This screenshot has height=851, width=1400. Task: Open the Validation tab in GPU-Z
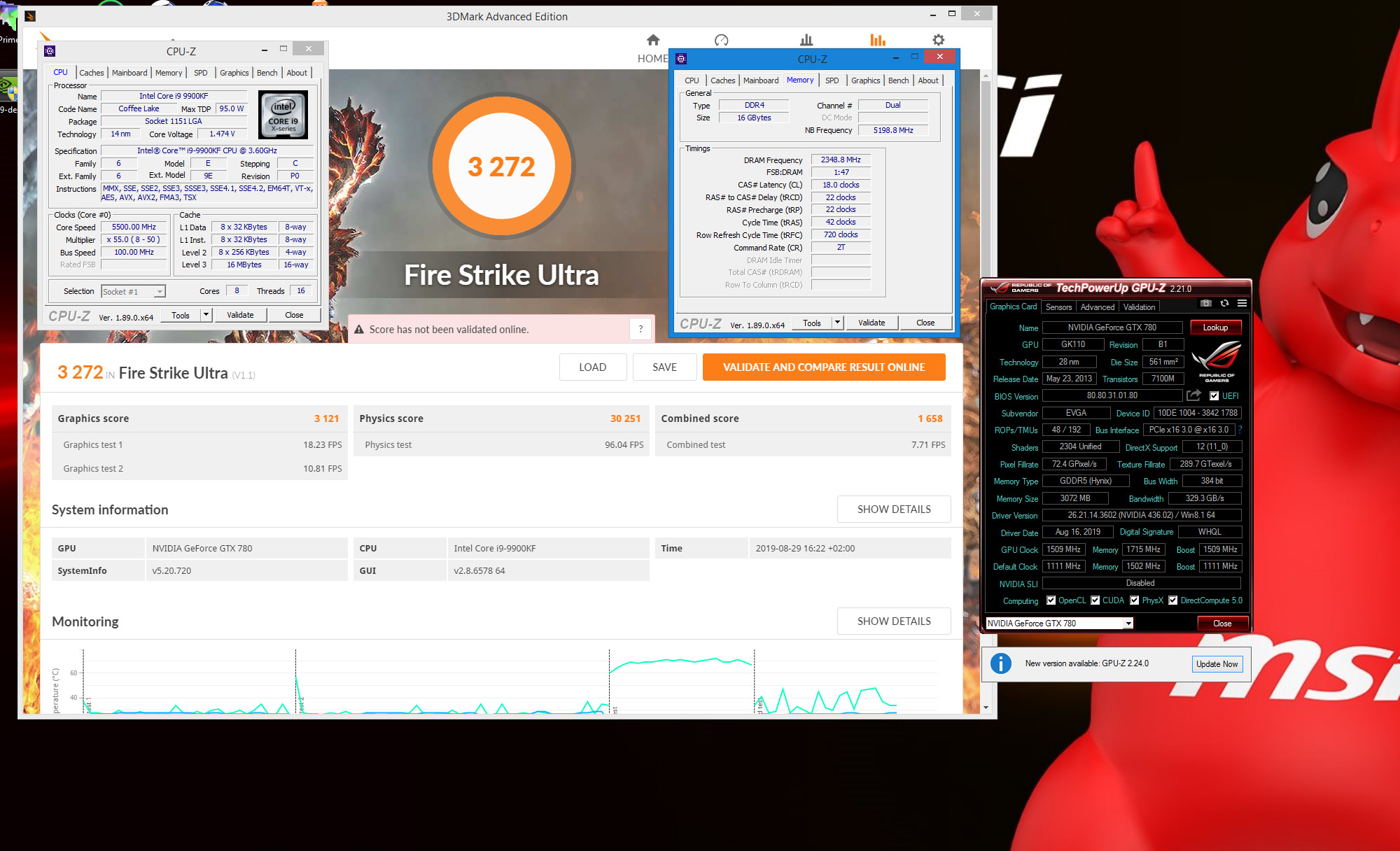tap(1139, 307)
